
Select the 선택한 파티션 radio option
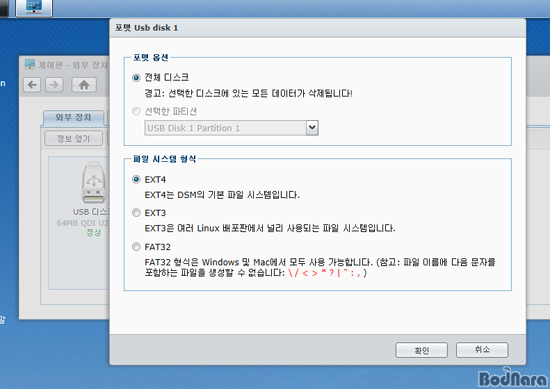(136, 112)
